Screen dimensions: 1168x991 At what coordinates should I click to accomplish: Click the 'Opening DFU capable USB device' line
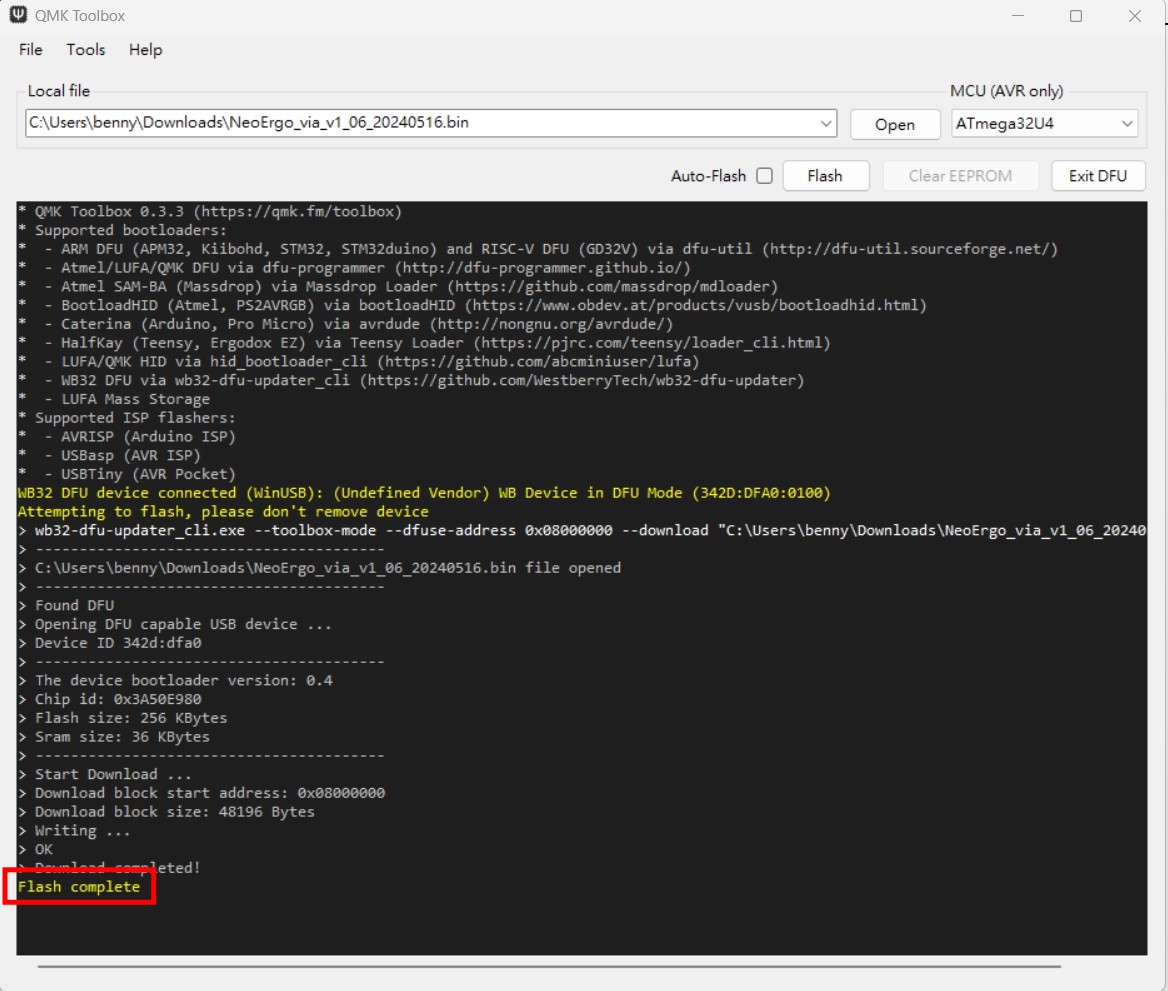coord(175,624)
